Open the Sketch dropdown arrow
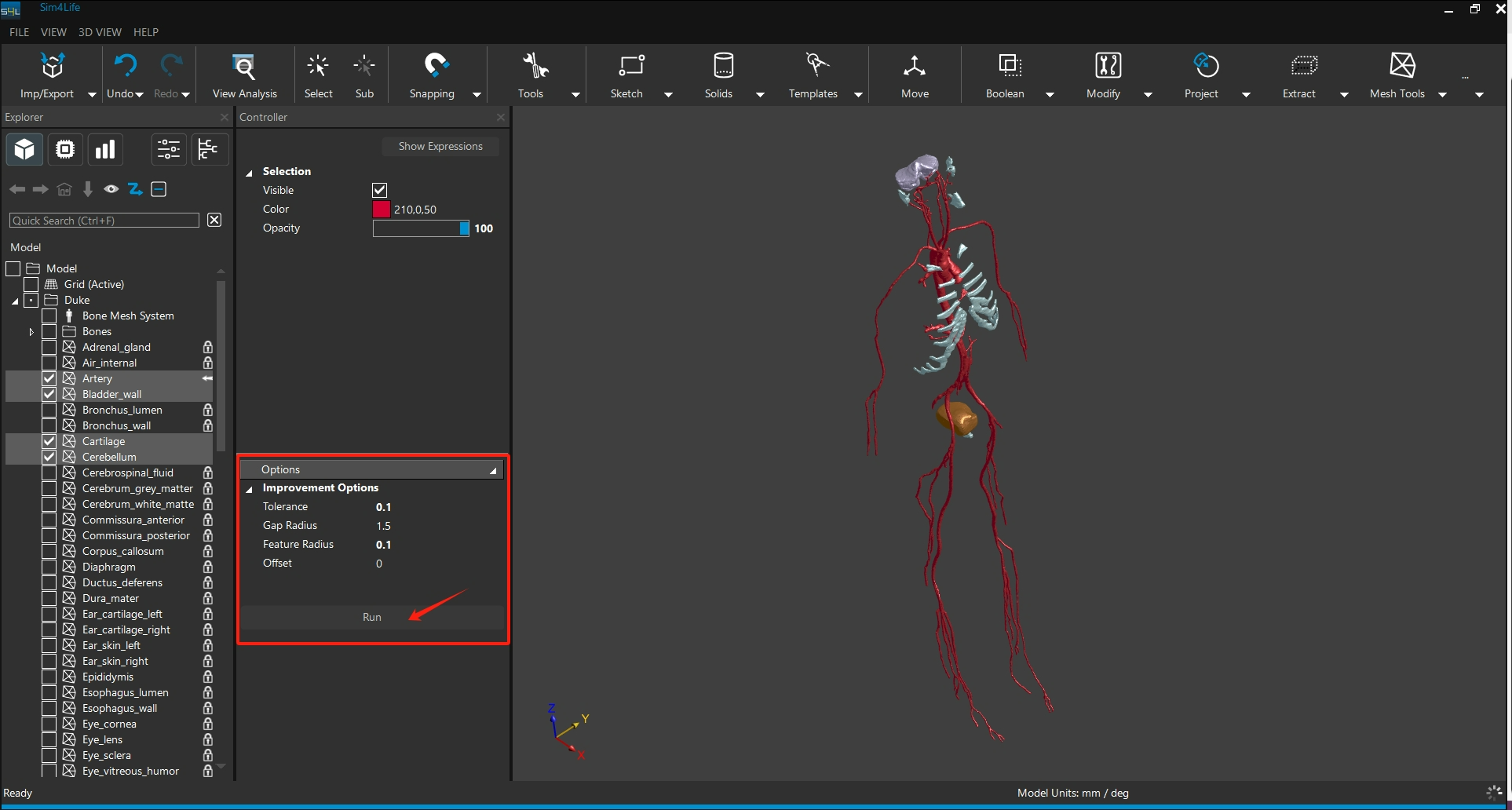 668,94
